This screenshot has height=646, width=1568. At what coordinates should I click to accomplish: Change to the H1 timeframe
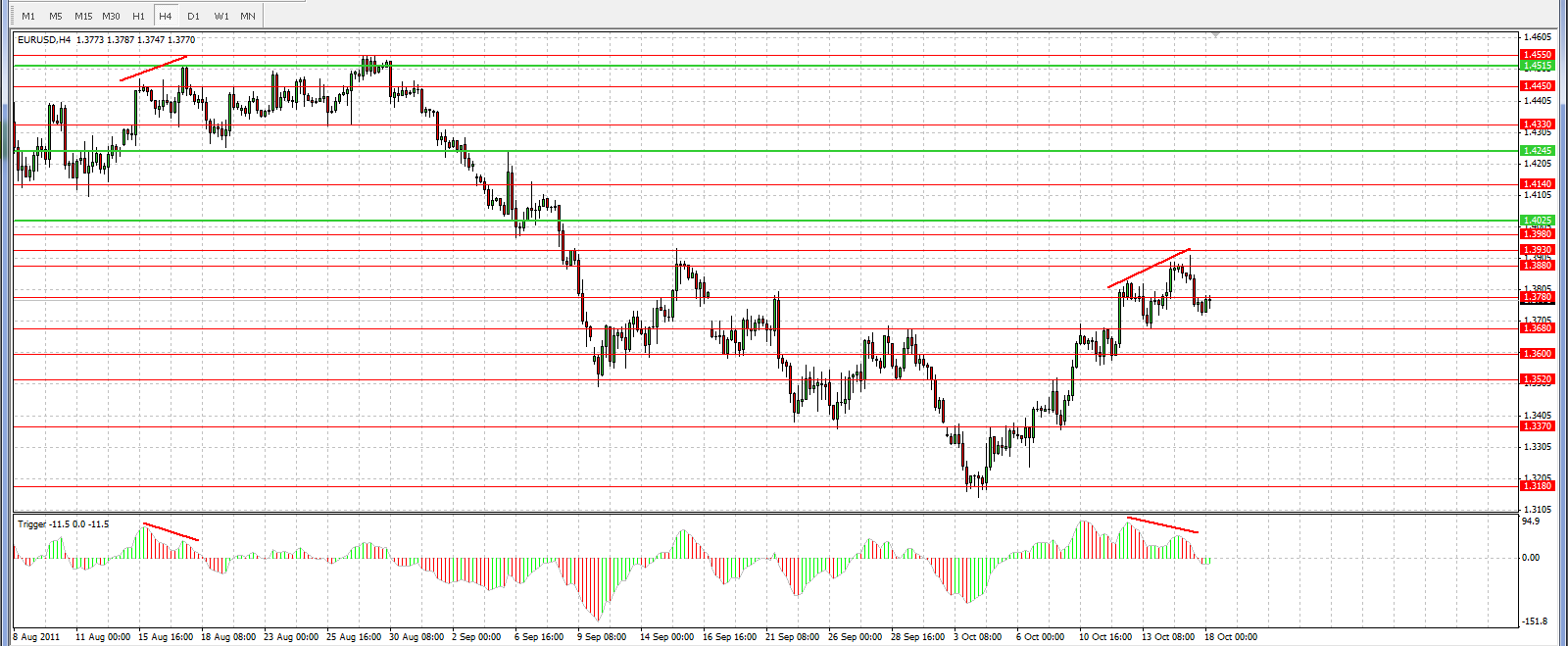(x=139, y=16)
